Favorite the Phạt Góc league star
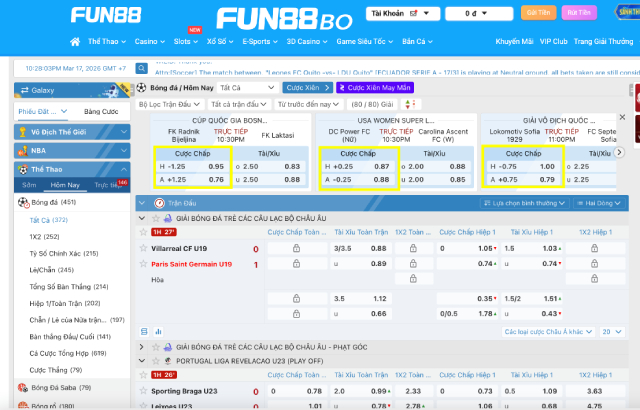Viewport: 640px width, 410px height. [x=156, y=347]
